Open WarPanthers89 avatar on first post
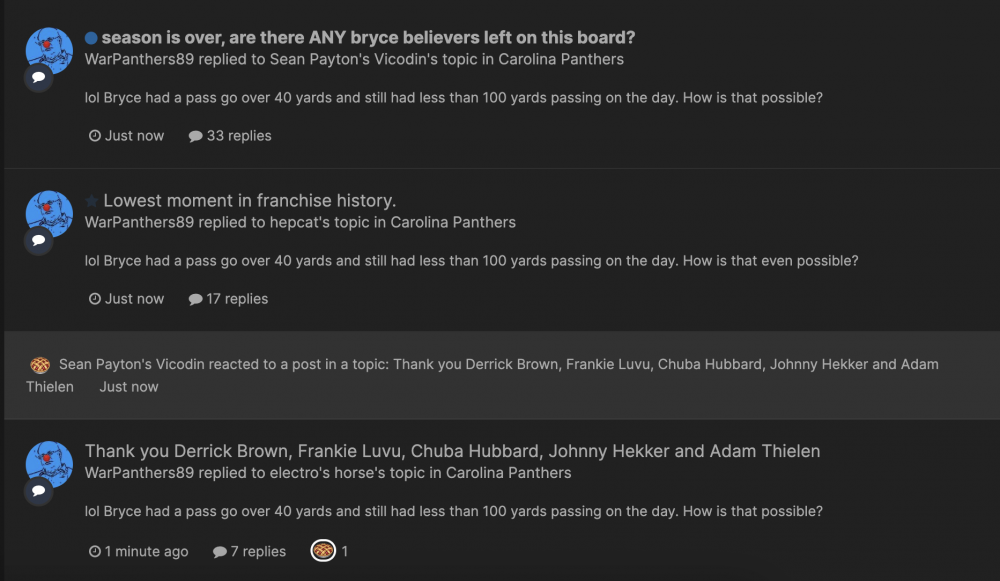Screen dimensions: 1000x581 click(48, 50)
